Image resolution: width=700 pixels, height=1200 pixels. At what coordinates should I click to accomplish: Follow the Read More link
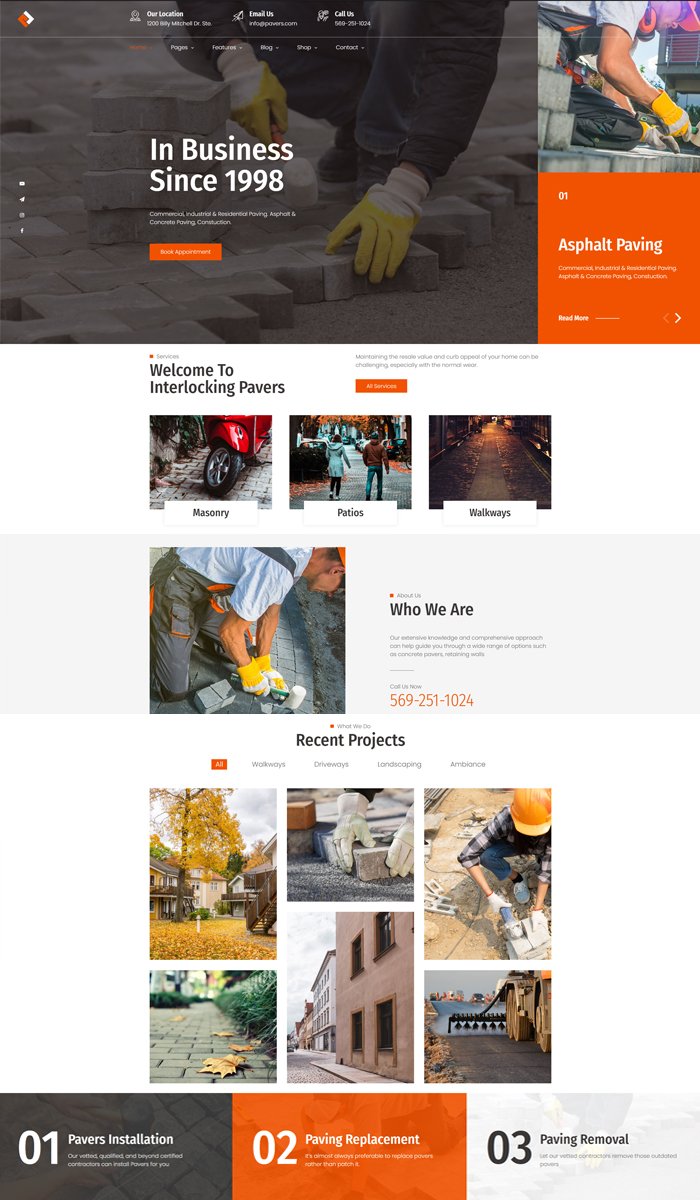573,318
